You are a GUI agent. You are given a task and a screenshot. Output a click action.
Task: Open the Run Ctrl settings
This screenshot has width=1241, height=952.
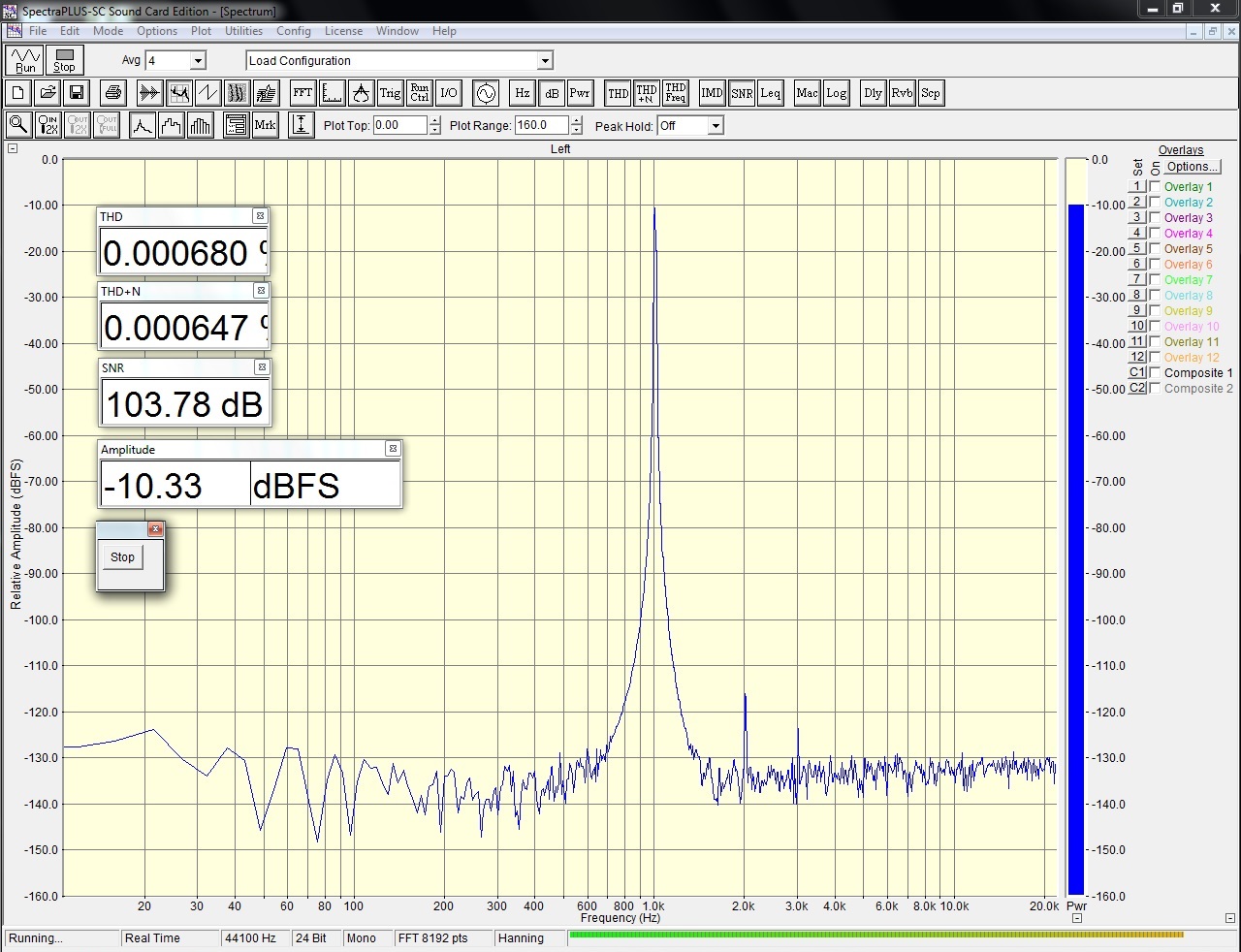tap(419, 93)
